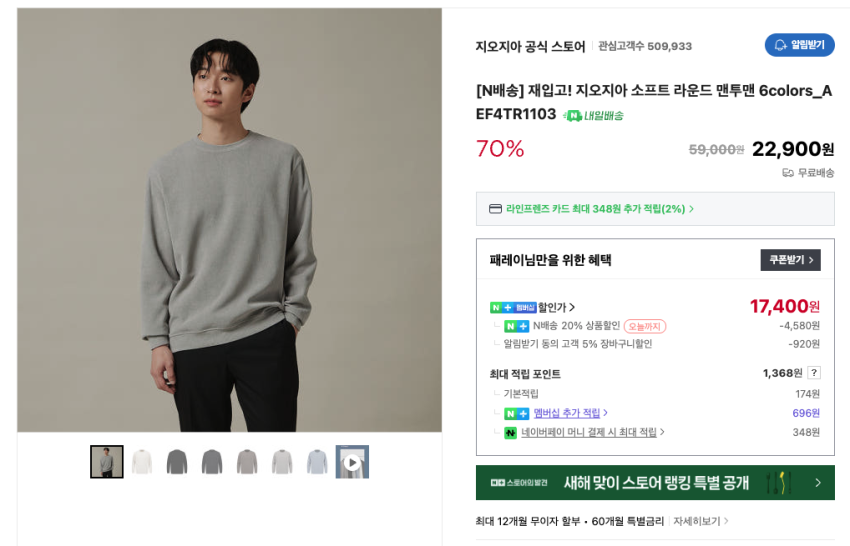
Task: Play the product video thumbnail
Action: tap(352, 462)
